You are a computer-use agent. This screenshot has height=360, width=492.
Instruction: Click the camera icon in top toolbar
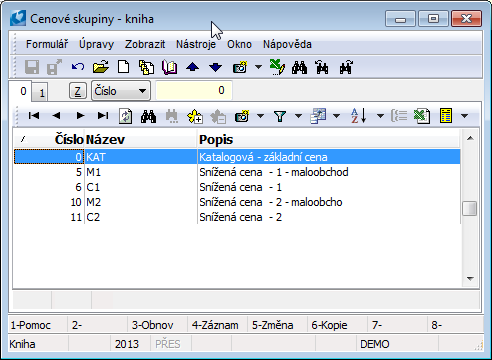pos(240,67)
